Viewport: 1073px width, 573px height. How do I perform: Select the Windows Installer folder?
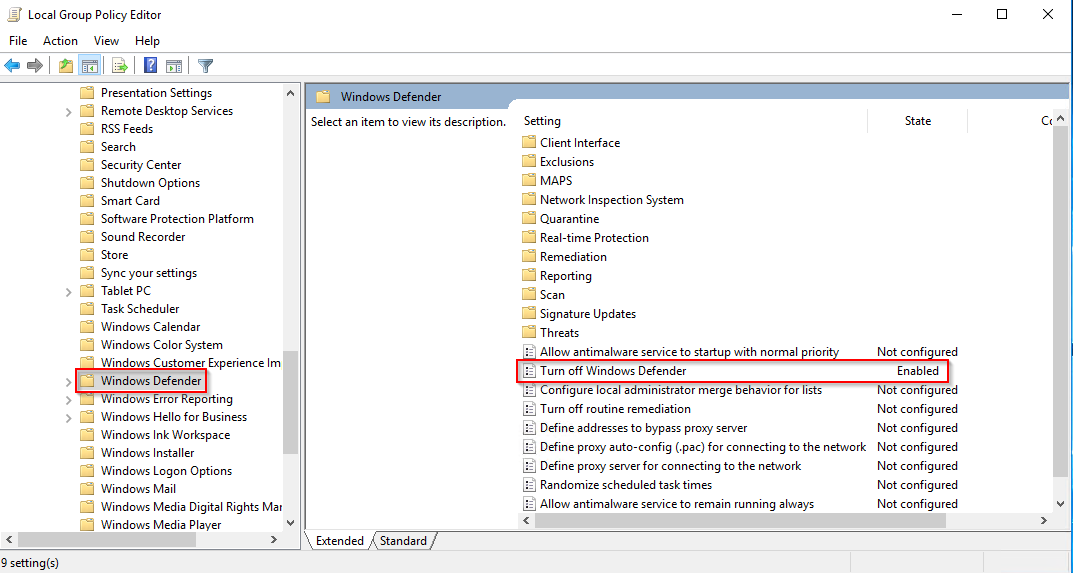pyautogui.click(x=147, y=453)
